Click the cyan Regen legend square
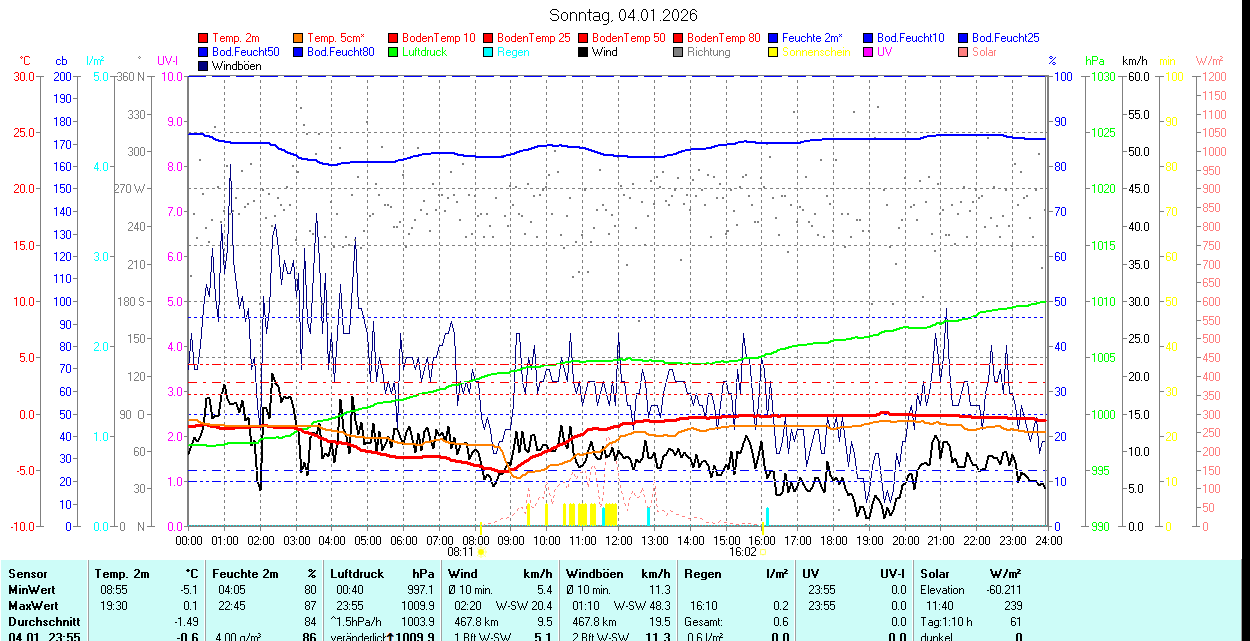Screen dimensions: 1250x641 [x=489, y=52]
